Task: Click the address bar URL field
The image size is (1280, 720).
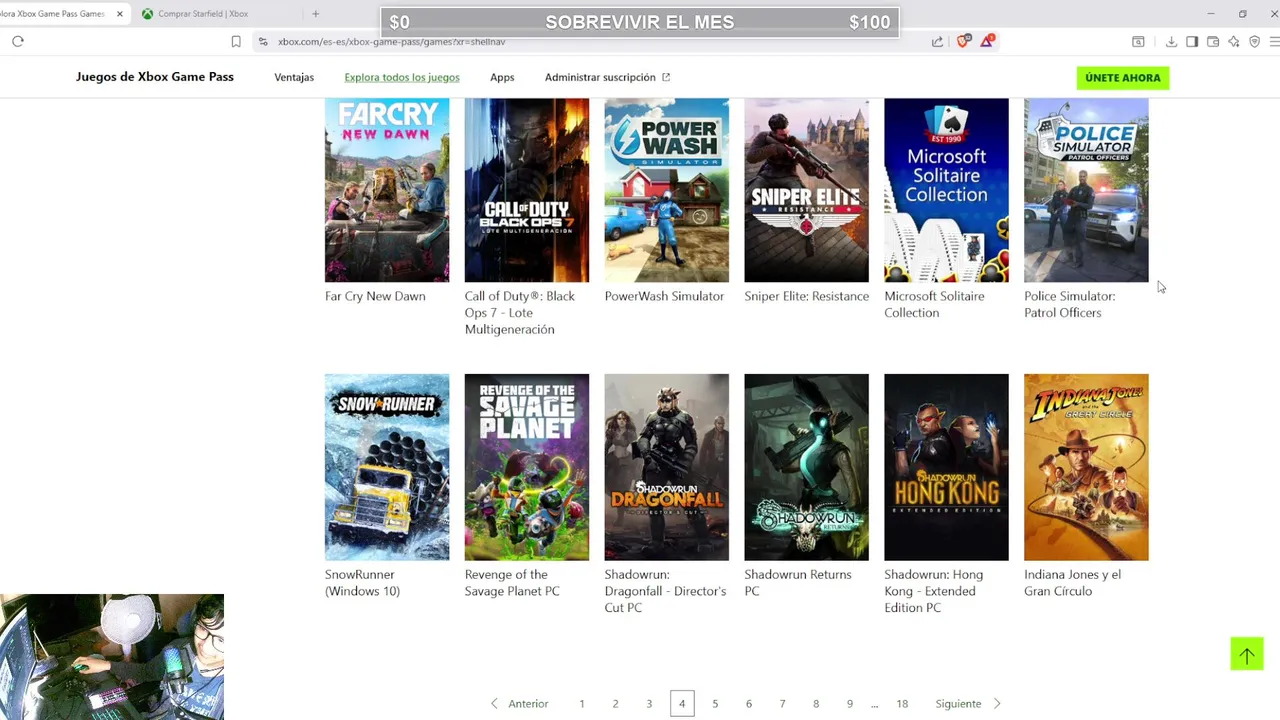Action: pos(590,41)
